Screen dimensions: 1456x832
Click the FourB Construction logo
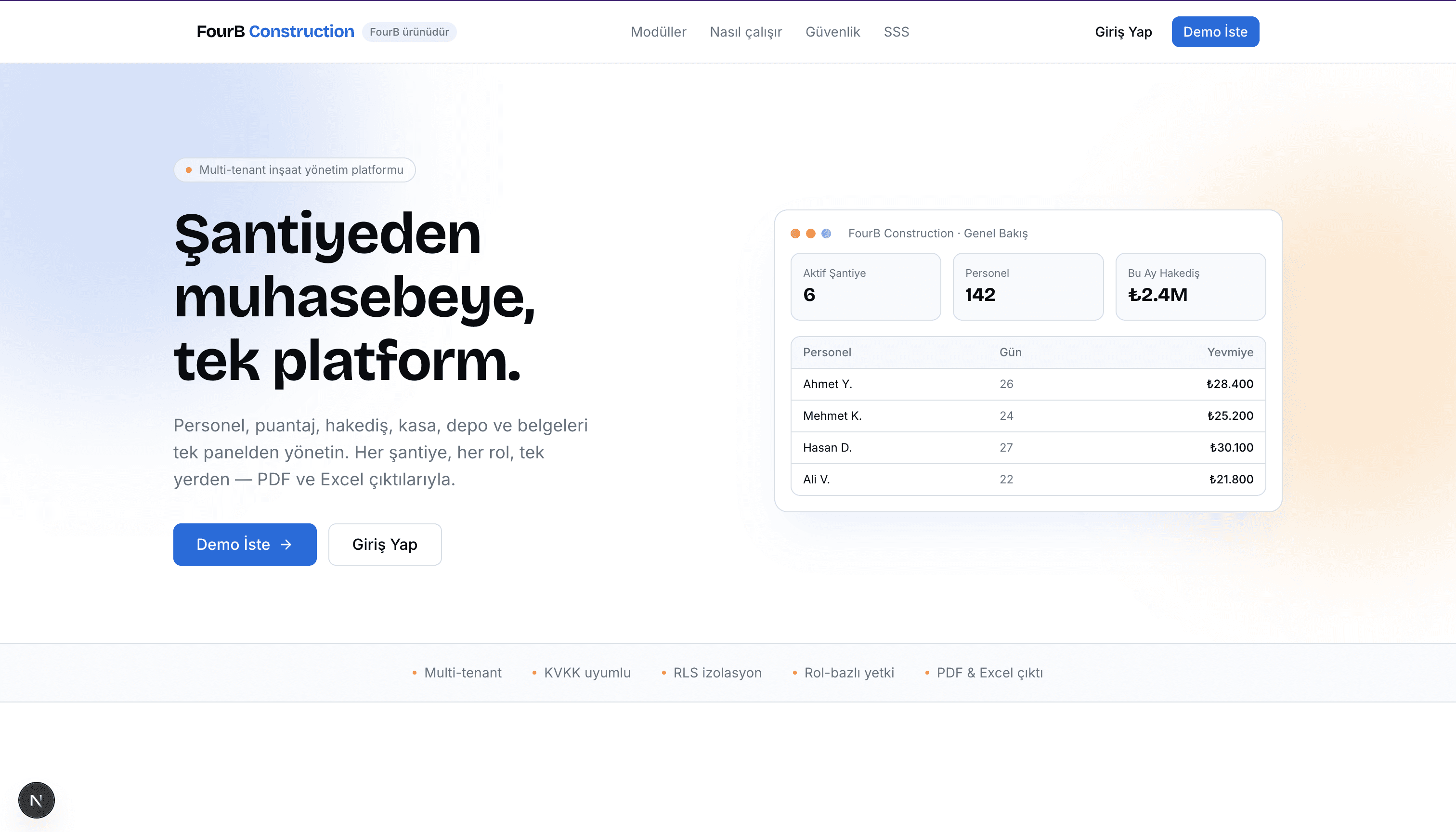(x=275, y=31)
